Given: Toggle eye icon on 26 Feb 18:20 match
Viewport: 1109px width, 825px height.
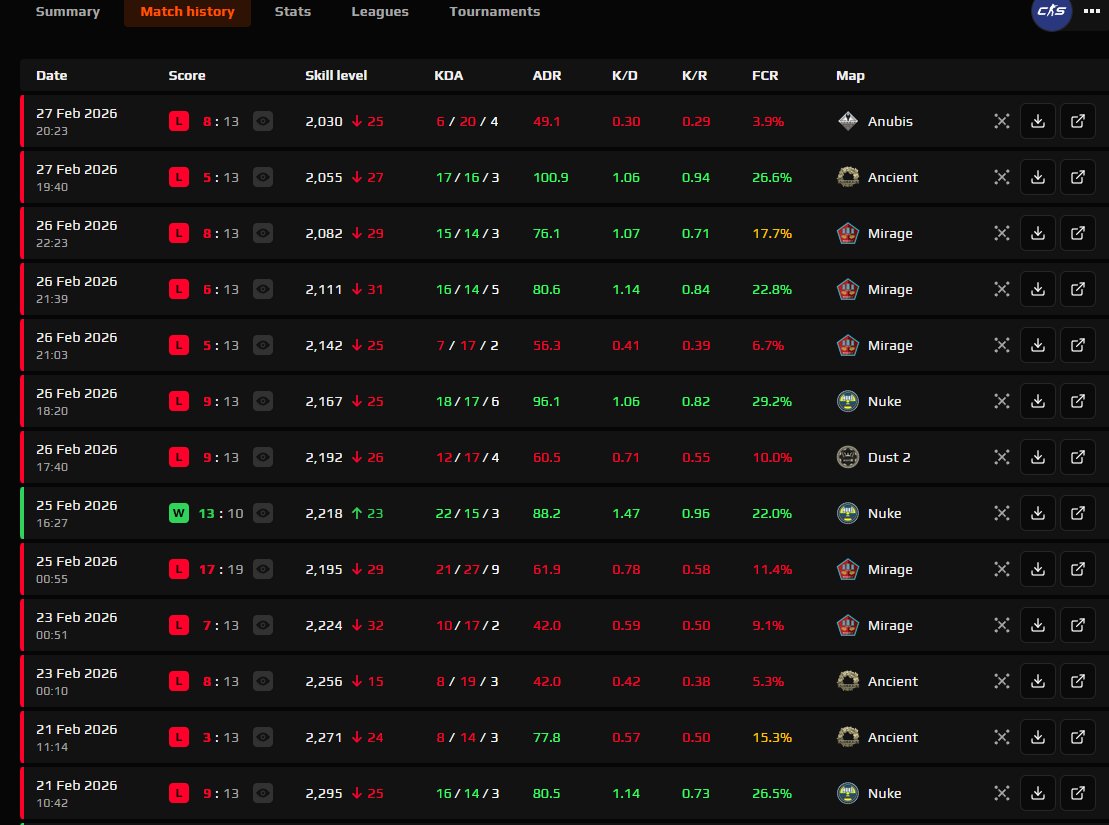Looking at the screenshot, I should click(x=262, y=401).
